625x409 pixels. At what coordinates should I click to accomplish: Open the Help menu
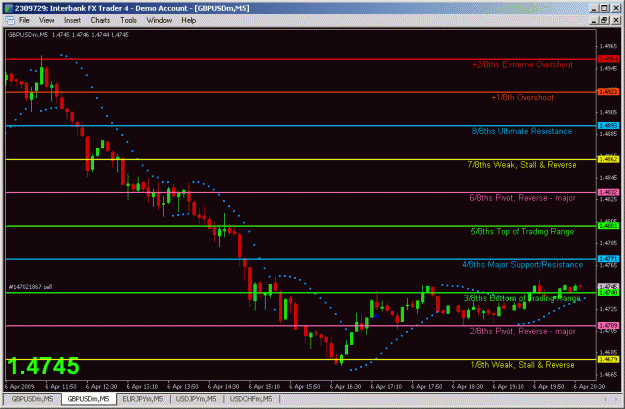click(189, 20)
